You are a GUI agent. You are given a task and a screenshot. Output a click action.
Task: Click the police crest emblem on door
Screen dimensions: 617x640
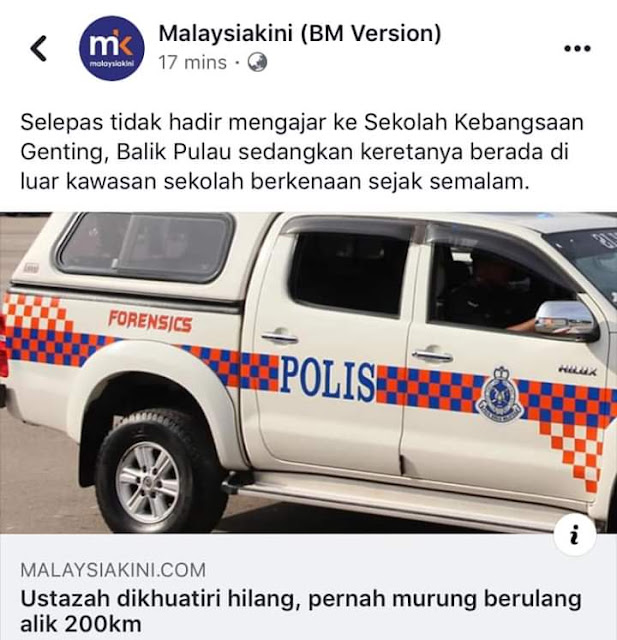click(x=499, y=393)
